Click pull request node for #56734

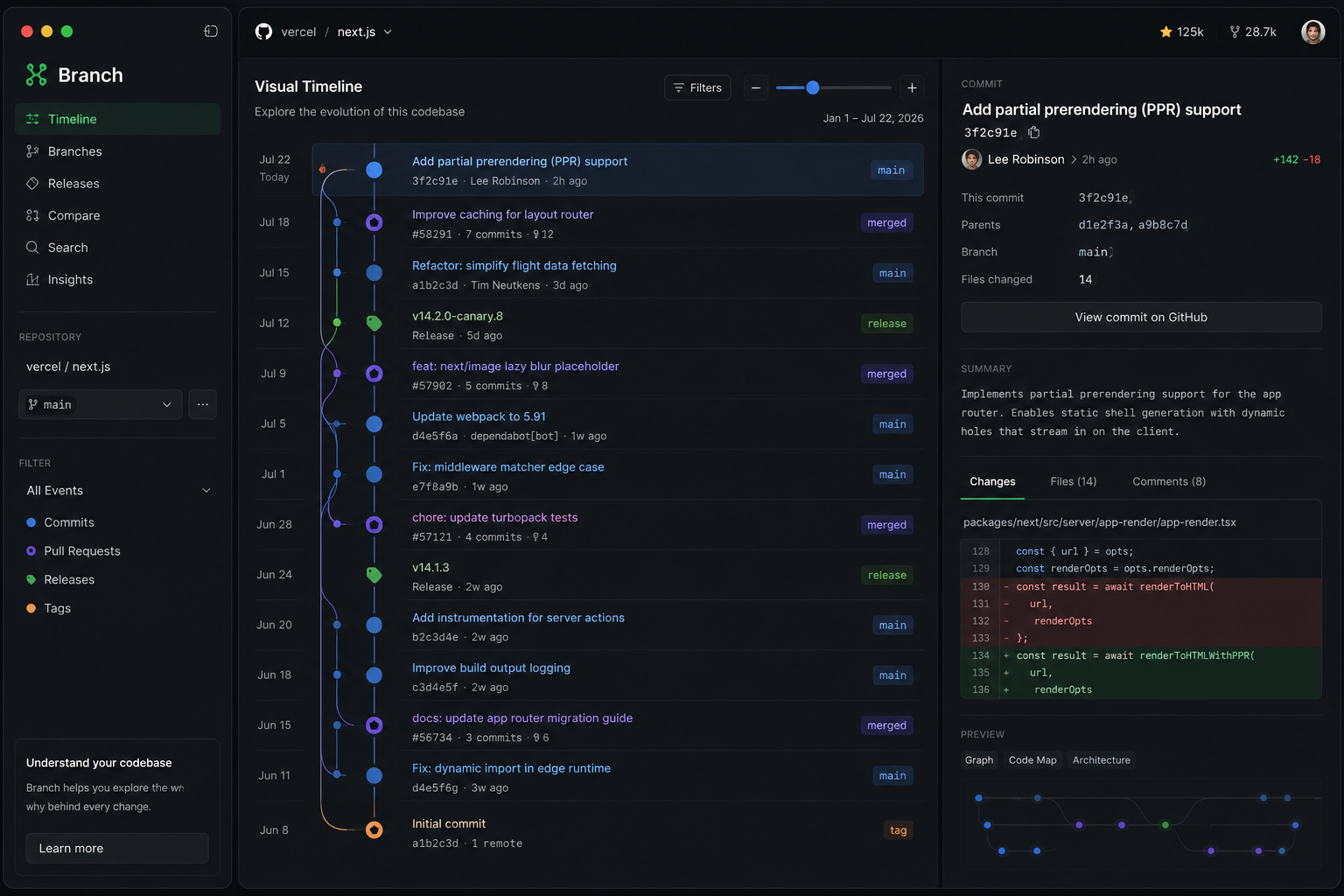click(x=374, y=725)
